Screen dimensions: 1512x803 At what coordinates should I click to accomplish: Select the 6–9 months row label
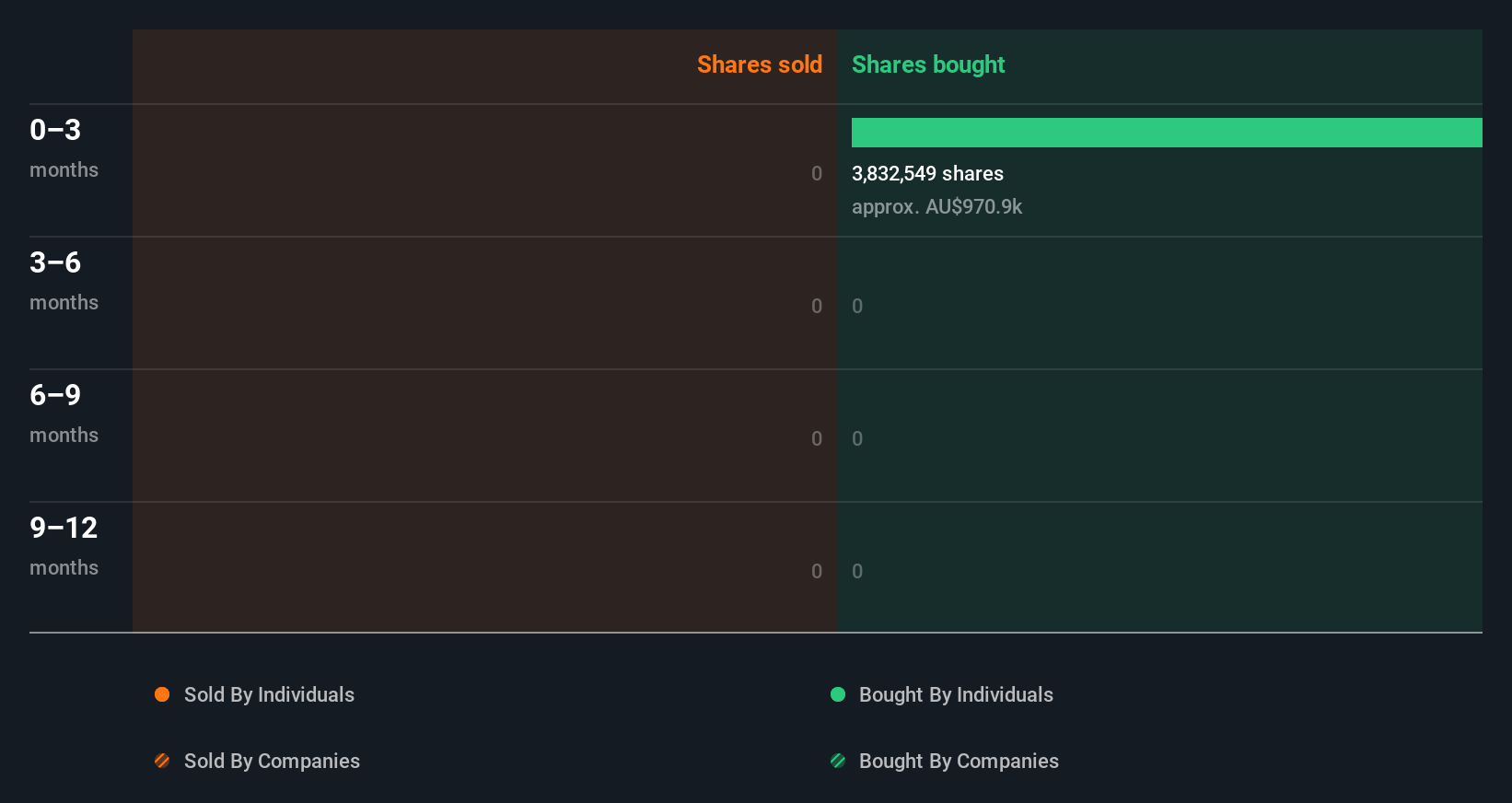(x=64, y=413)
